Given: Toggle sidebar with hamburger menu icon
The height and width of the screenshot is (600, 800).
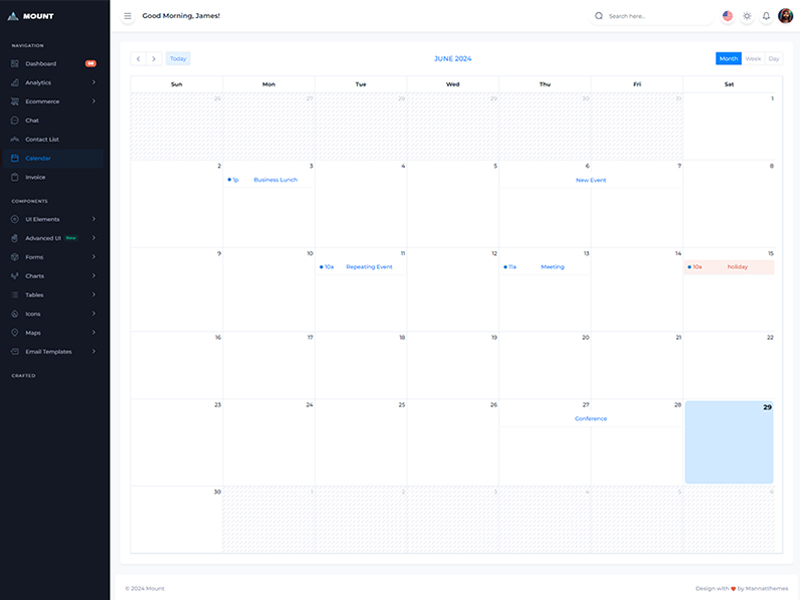Looking at the screenshot, I should (128, 16).
